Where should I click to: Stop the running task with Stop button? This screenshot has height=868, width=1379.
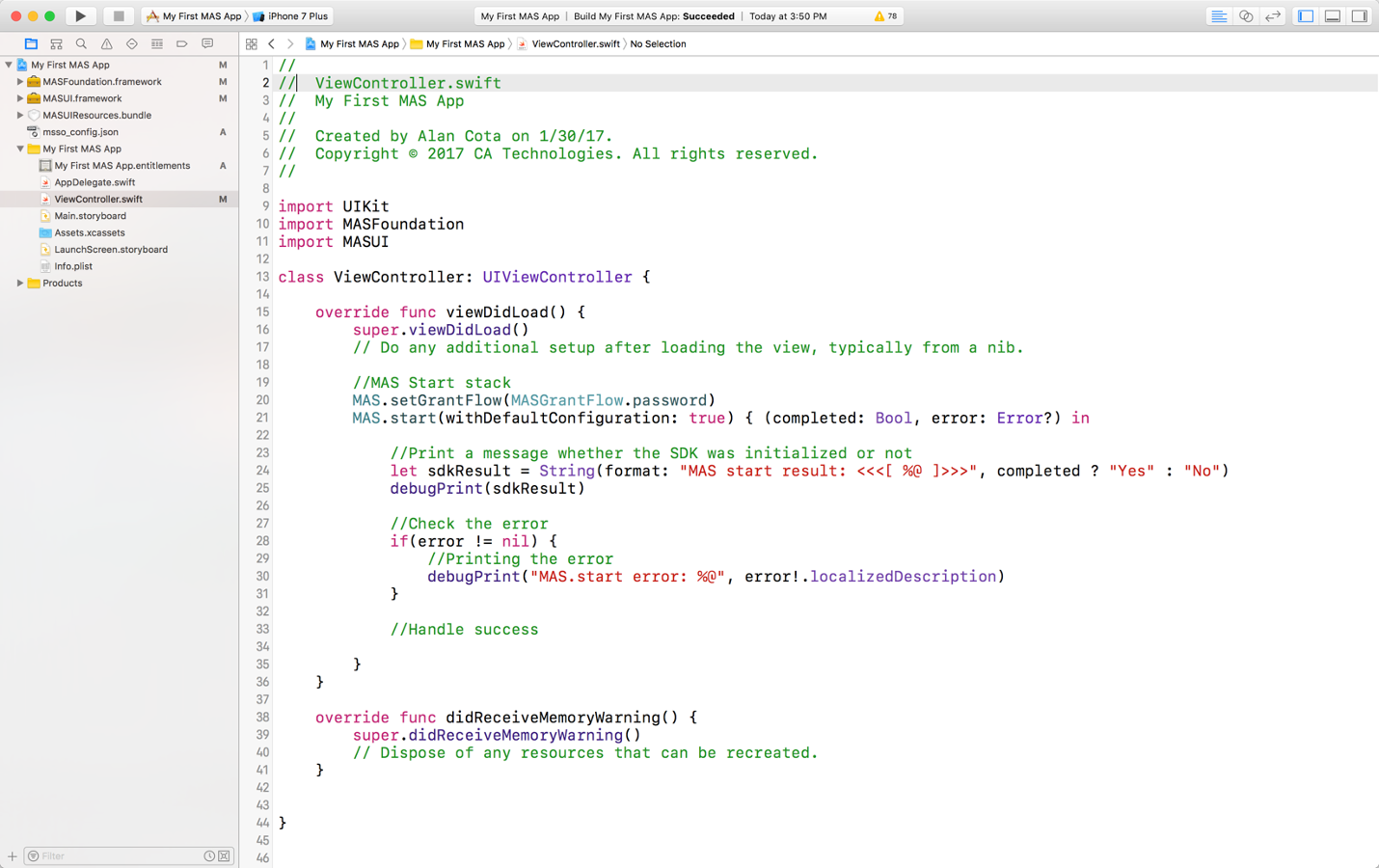118,16
